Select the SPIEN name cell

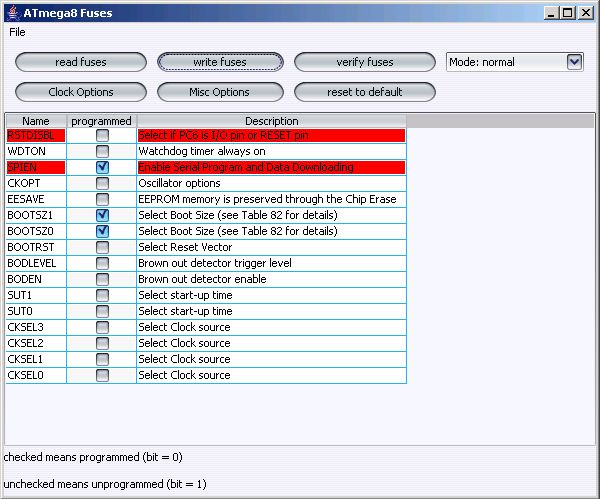point(36,167)
